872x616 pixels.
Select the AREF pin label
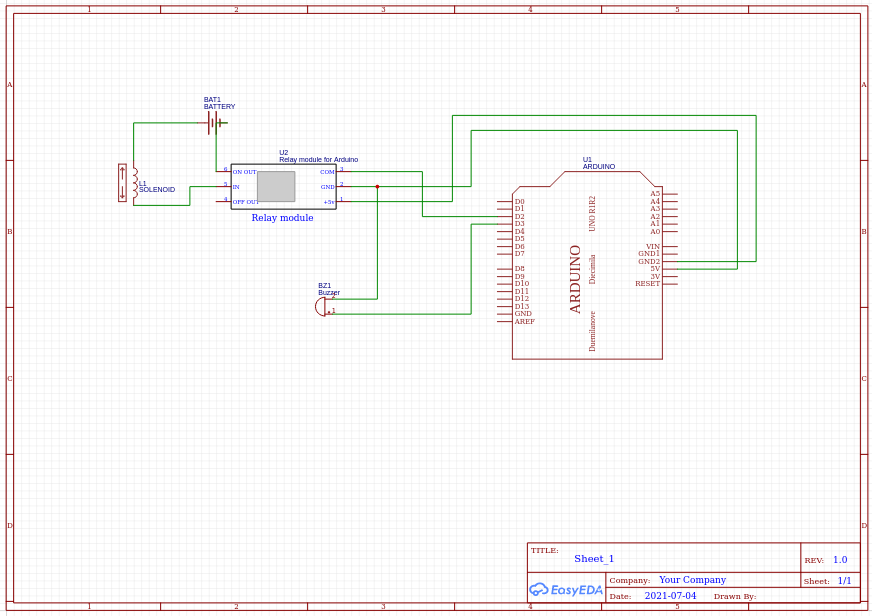point(525,323)
